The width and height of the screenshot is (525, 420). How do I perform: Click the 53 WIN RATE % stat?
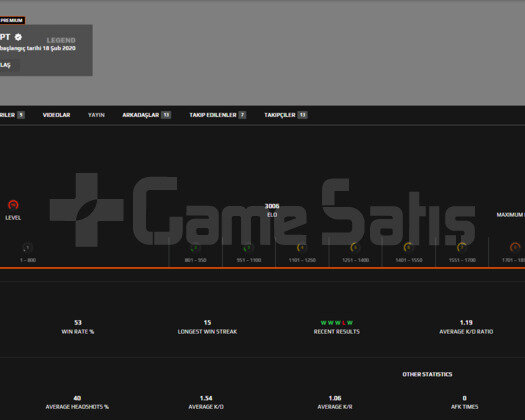coord(78,327)
